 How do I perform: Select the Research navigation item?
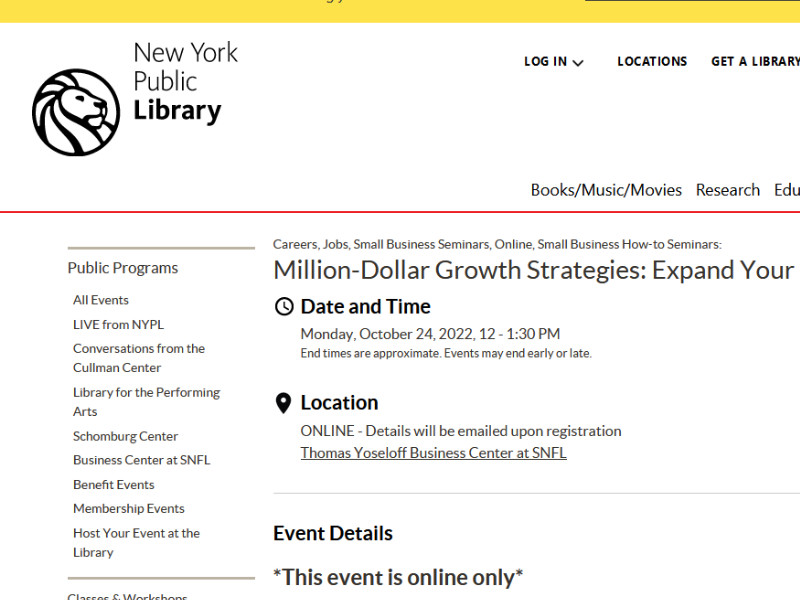[x=727, y=190]
